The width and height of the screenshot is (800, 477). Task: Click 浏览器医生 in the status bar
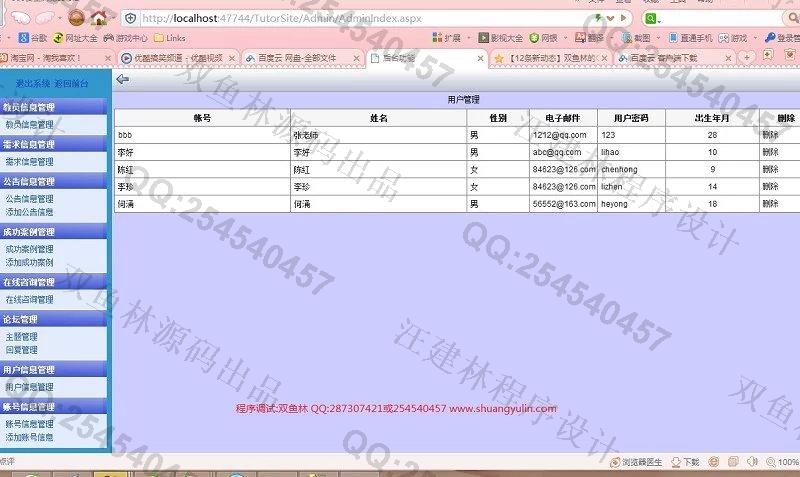(x=636, y=462)
